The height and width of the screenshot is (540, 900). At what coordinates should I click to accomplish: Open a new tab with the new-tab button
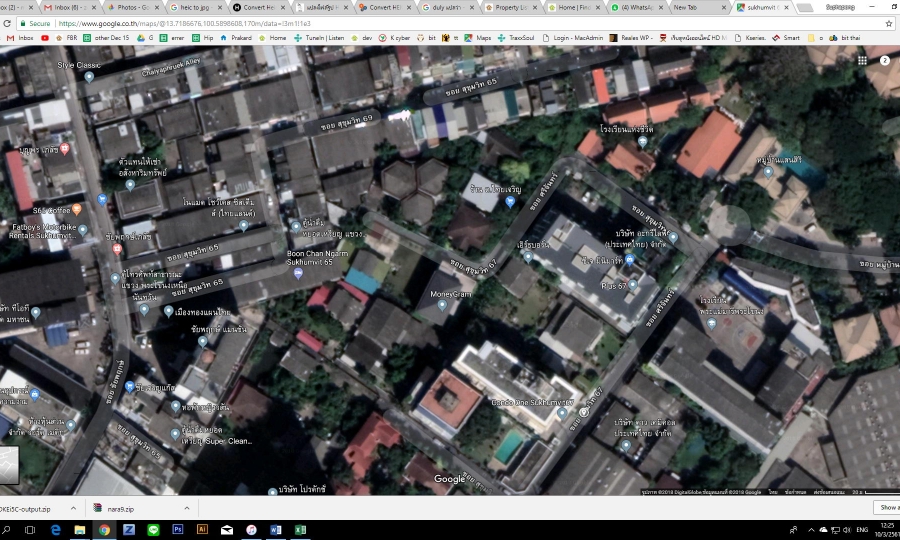click(805, 7)
